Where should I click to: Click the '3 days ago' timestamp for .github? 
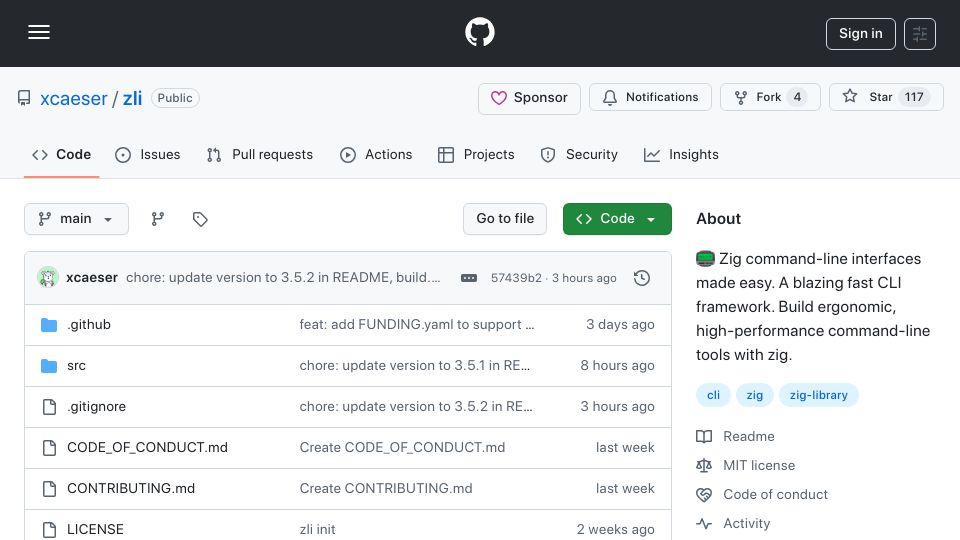point(620,324)
